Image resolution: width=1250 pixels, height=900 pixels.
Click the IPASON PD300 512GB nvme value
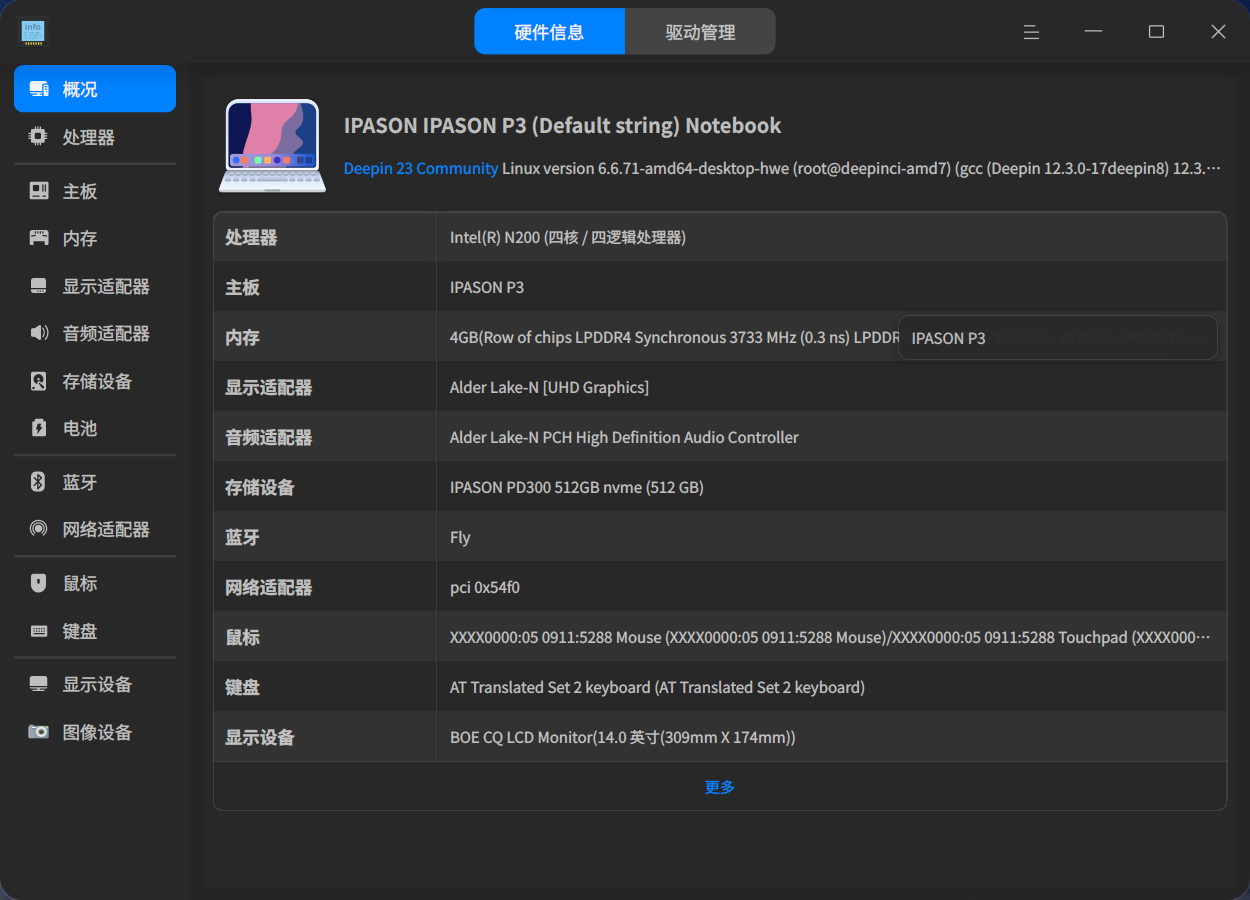(x=577, y=487)
